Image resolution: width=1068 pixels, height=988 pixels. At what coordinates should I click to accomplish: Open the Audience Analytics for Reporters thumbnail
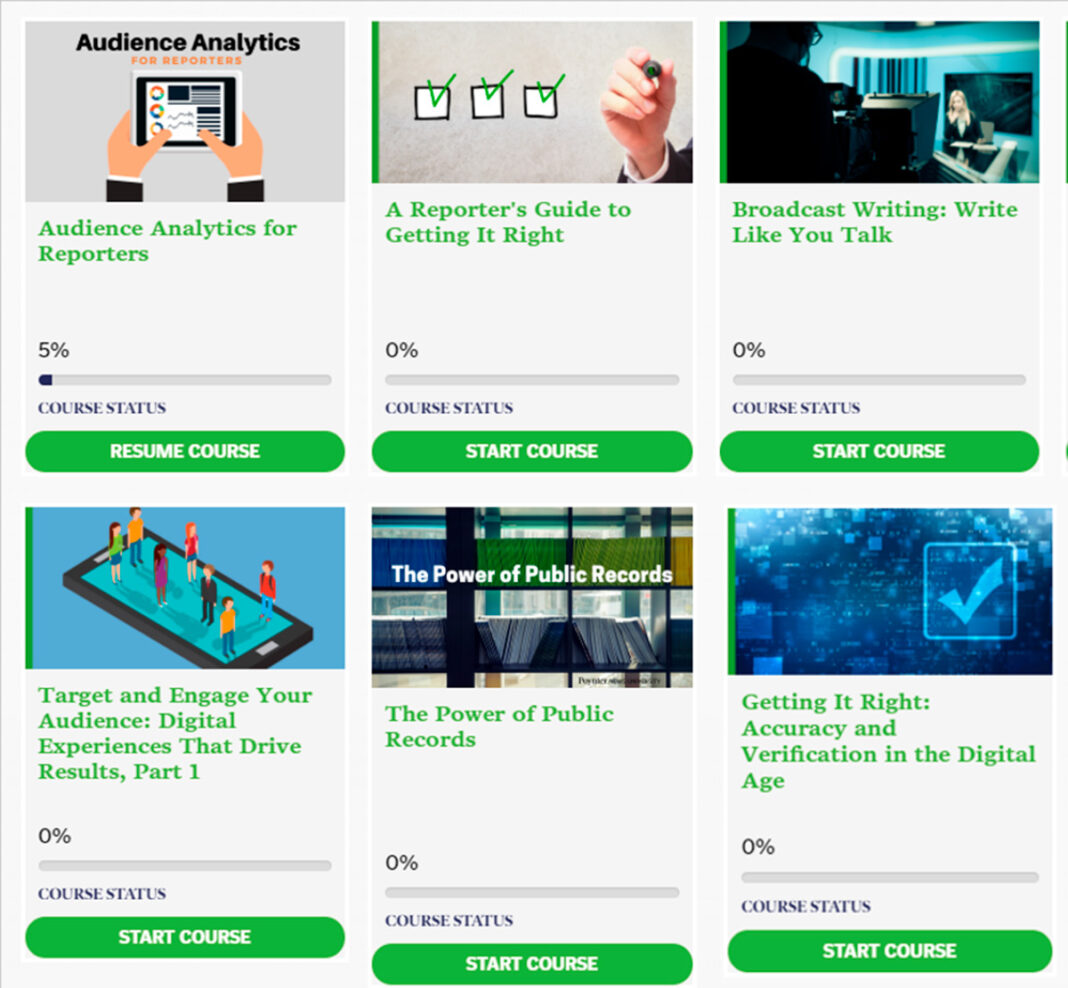tap(185, 111)
